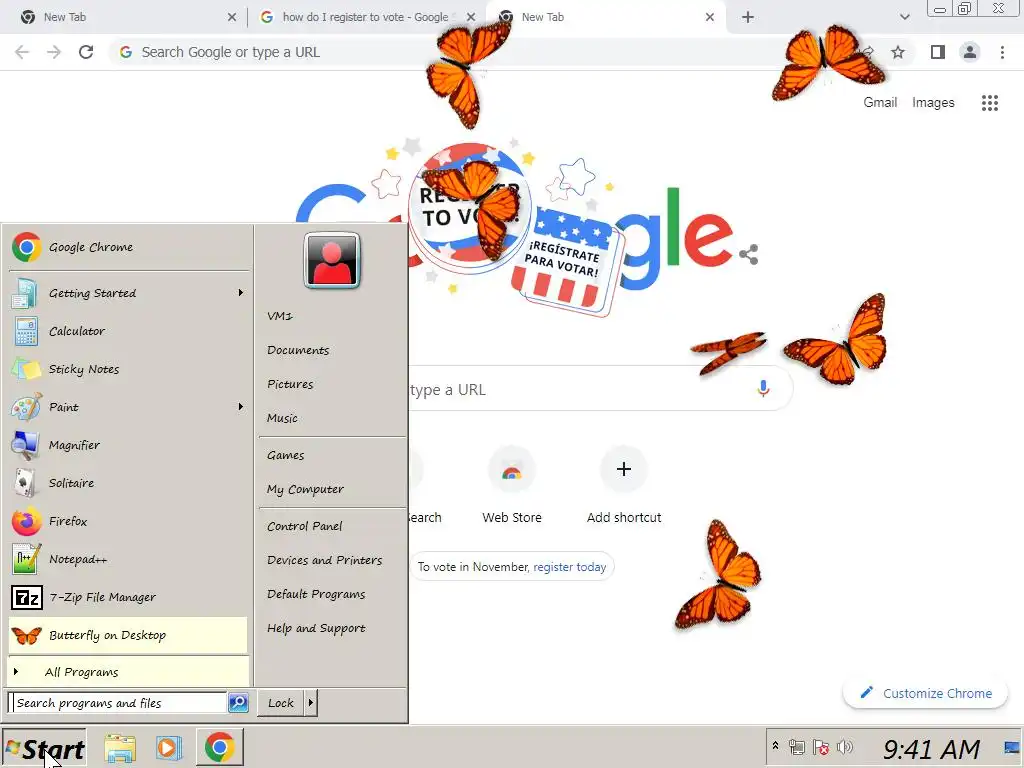Open Chrome profile avatar menu

point(970,52)
